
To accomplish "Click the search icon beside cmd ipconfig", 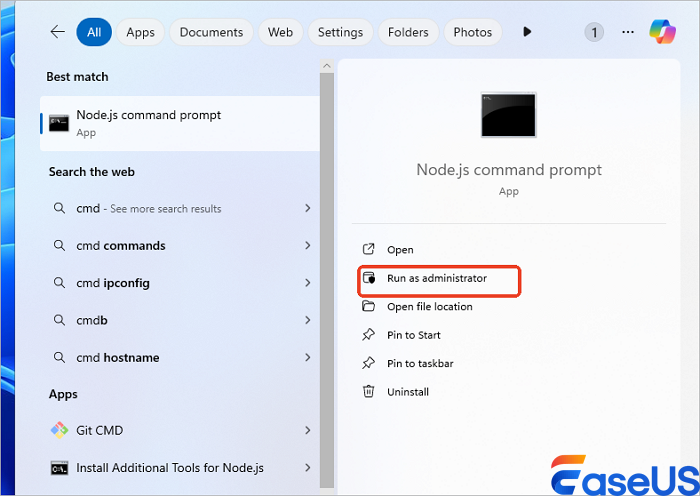I will click(x=59, y=283).
